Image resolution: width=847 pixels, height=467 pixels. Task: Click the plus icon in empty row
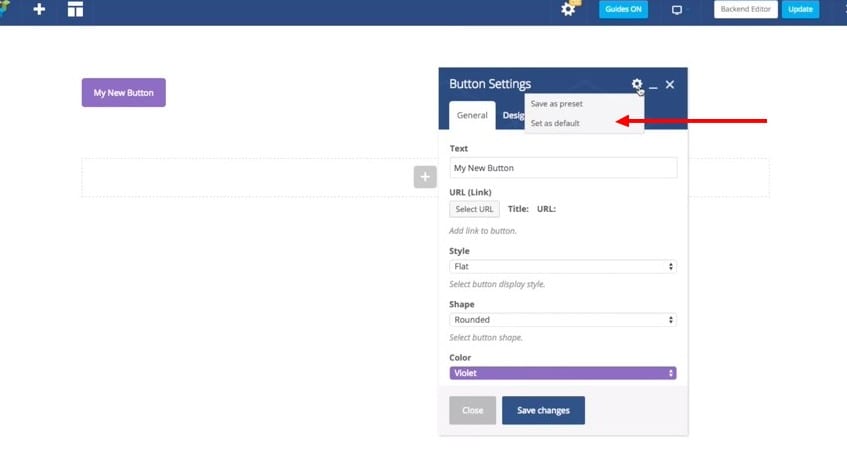[x=425, y=177]
